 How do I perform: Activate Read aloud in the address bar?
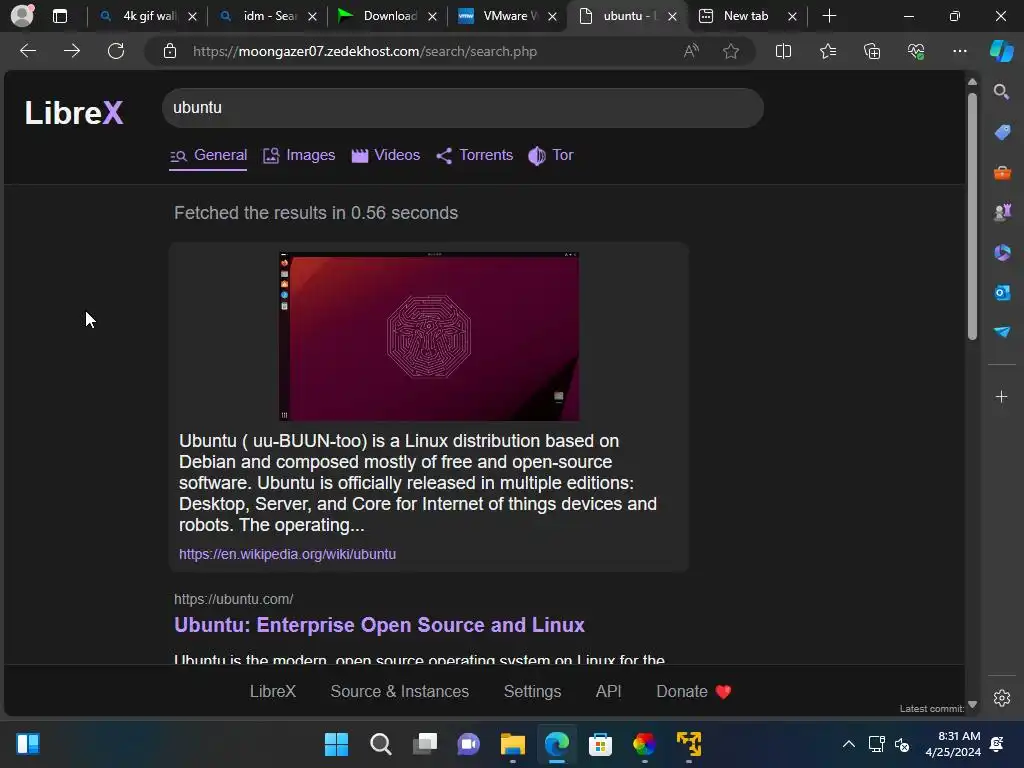pos(691,51)
